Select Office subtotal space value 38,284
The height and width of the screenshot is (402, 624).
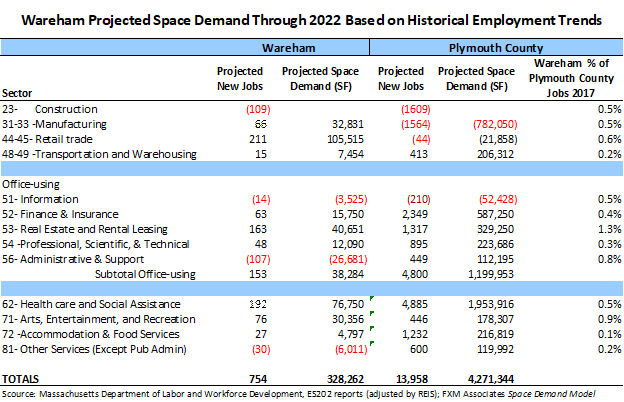tap(348, 274)
